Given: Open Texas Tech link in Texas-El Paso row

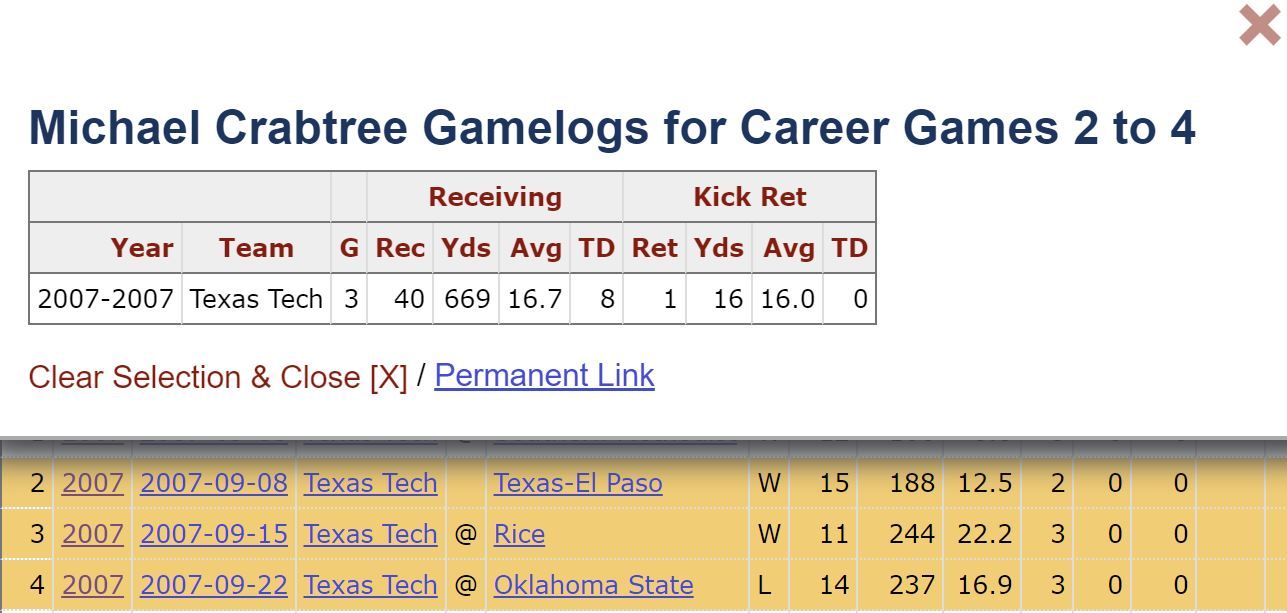Looking at the screenshot, I should click(371, 483).
